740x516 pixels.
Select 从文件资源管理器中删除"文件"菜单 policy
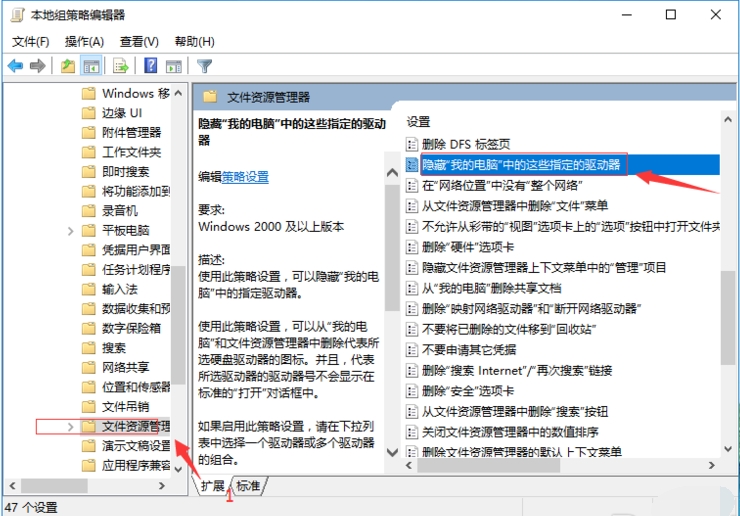515,206
